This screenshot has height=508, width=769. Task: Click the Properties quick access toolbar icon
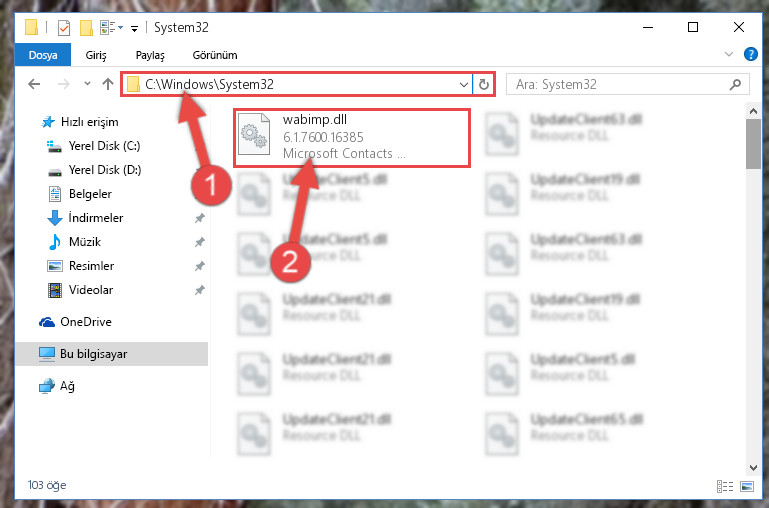(x=64, y=27)
